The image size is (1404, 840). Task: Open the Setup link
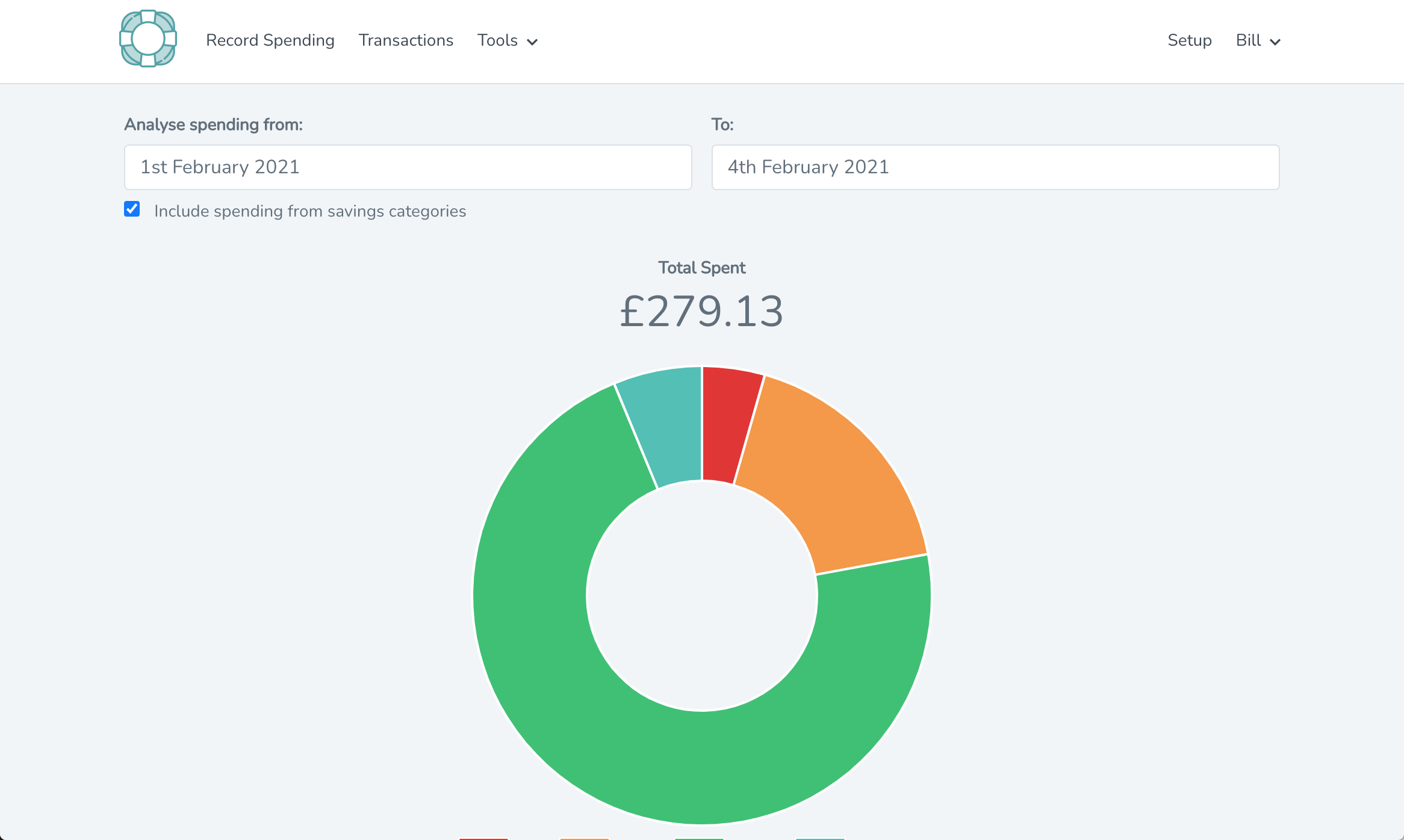(x=1189, y=40)
